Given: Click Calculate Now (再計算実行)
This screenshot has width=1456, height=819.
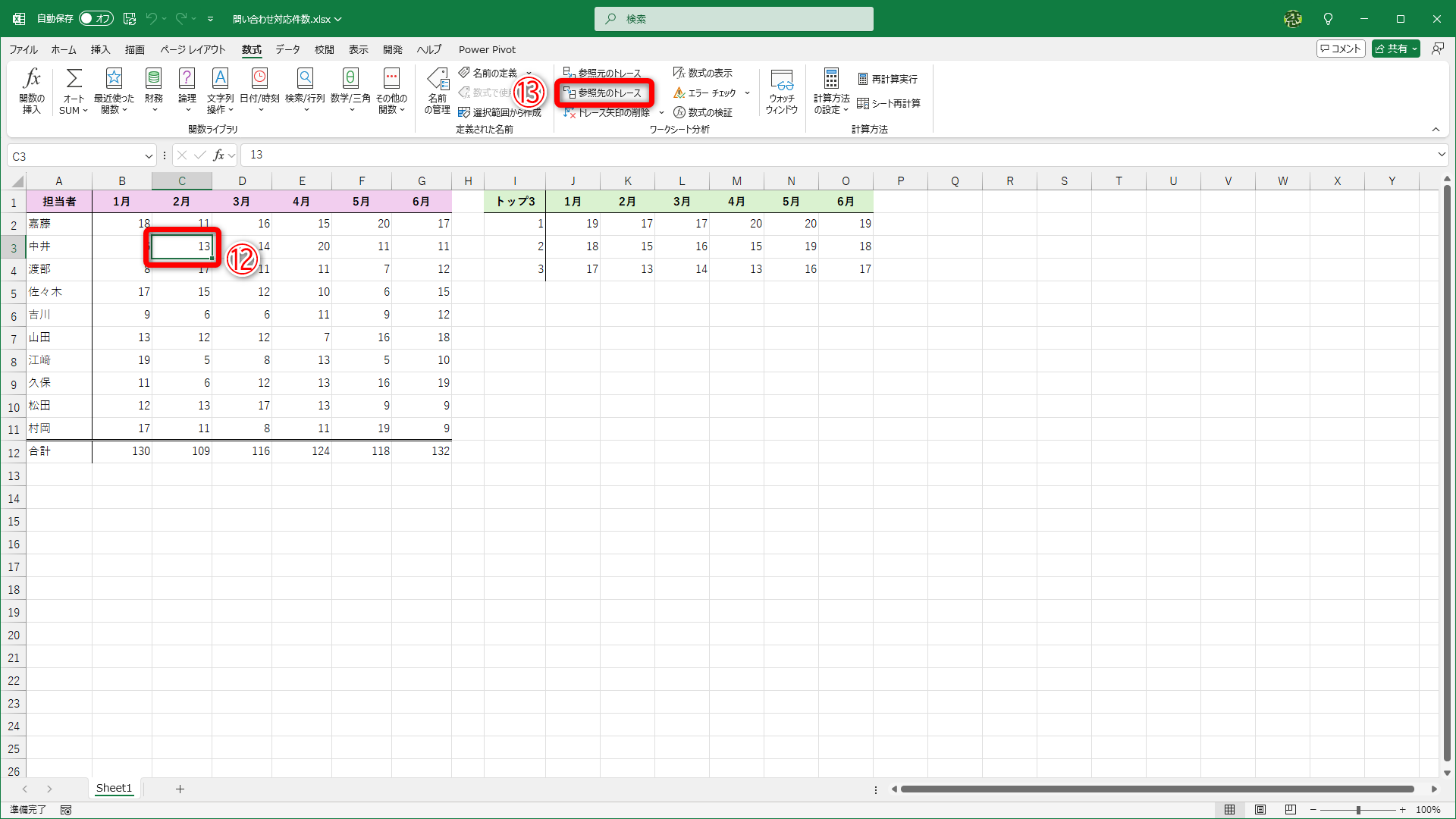Looking at the screenshot, I should [887, 79].
